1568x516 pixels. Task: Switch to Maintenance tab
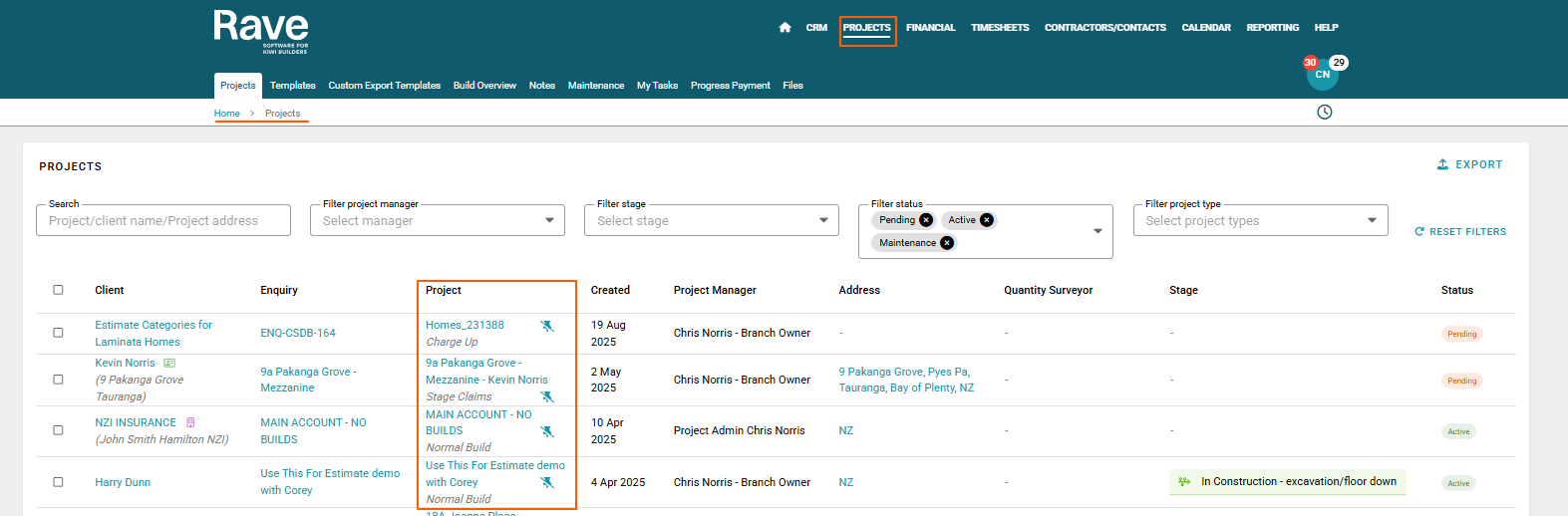[596, 86]
